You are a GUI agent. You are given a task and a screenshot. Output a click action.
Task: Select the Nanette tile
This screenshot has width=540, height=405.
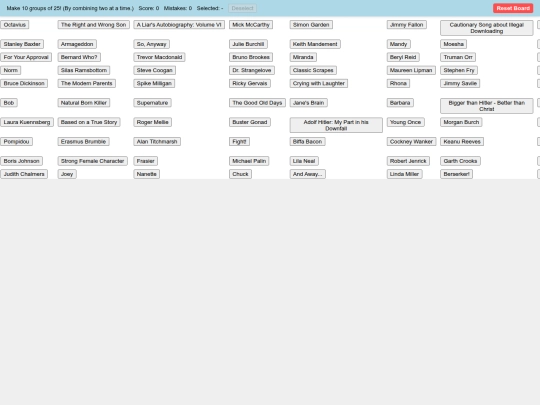coord(147,174)
